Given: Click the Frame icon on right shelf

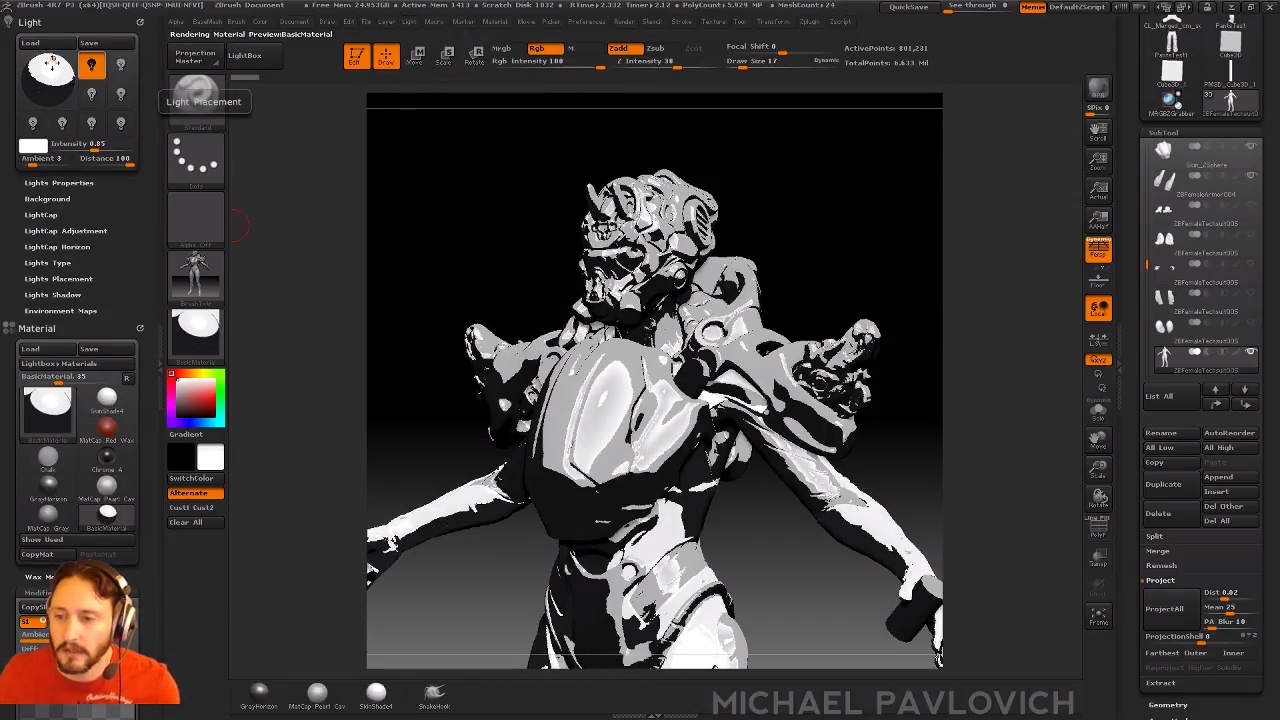Looking at the screenshot, I should coord(1098,616).
